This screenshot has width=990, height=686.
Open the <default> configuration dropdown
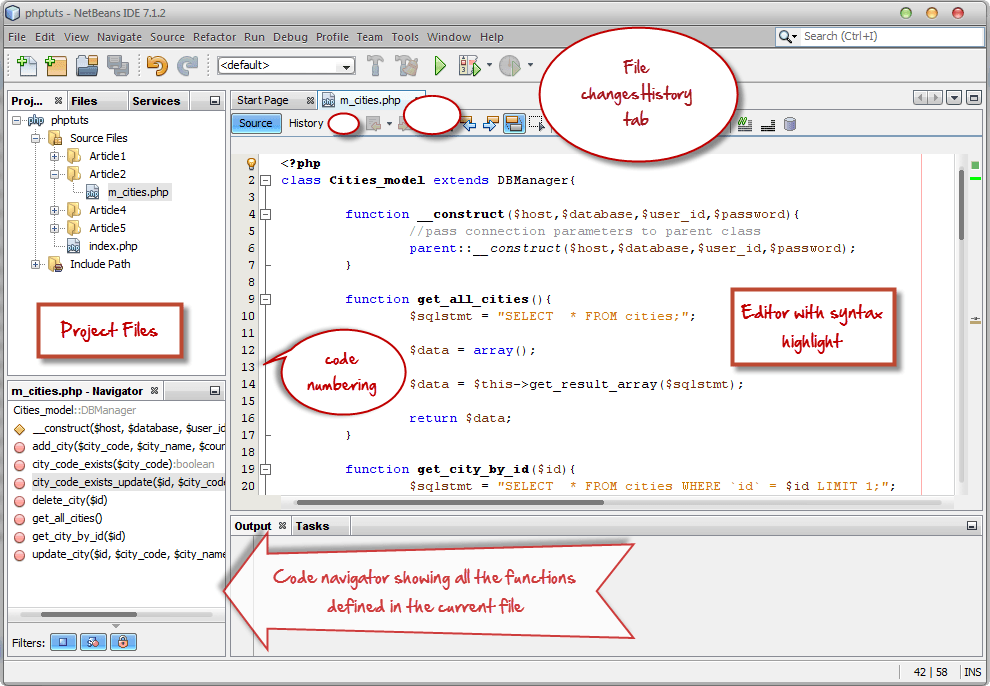(x=287, y=66)
